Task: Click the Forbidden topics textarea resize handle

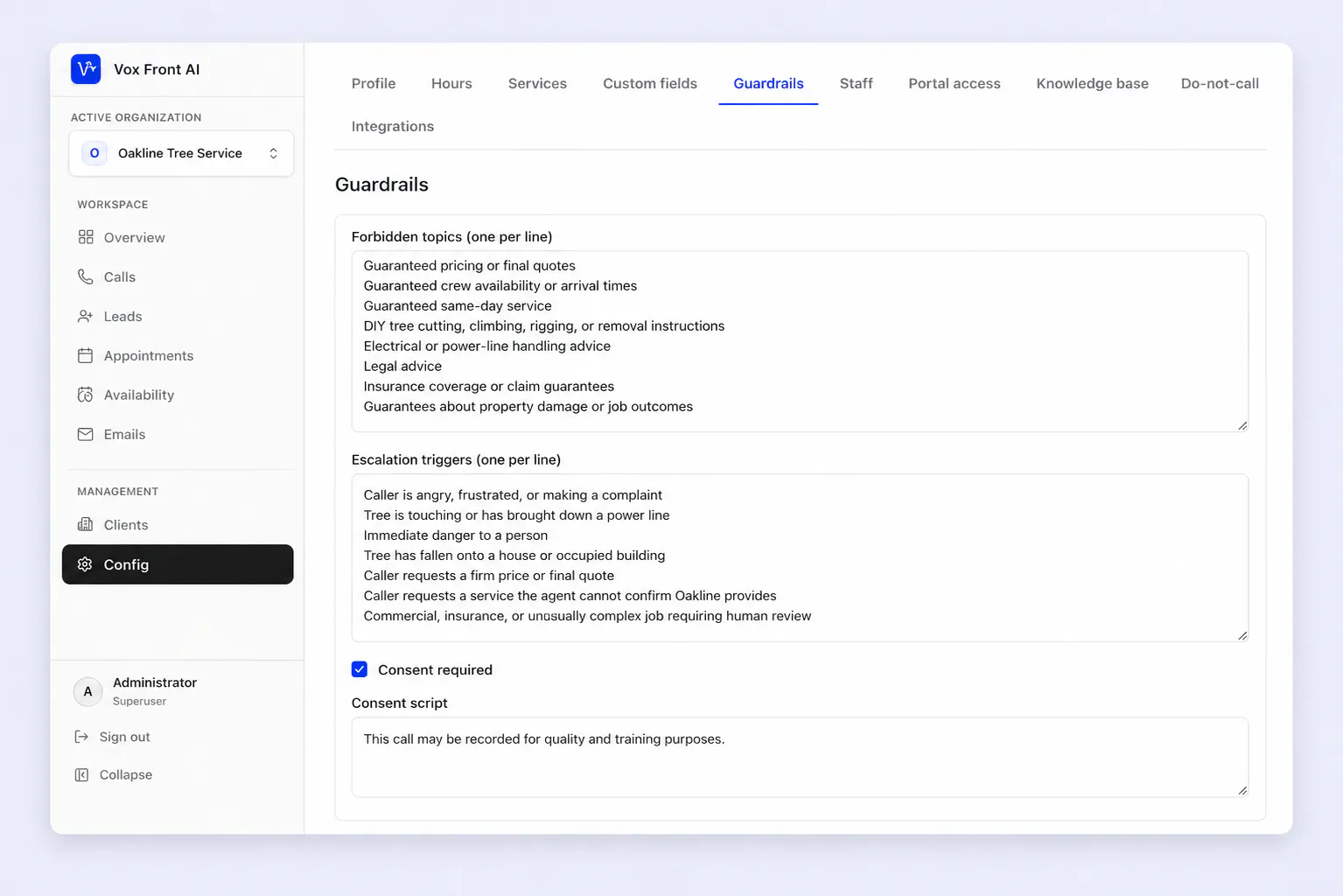Action: point(1242,425)
